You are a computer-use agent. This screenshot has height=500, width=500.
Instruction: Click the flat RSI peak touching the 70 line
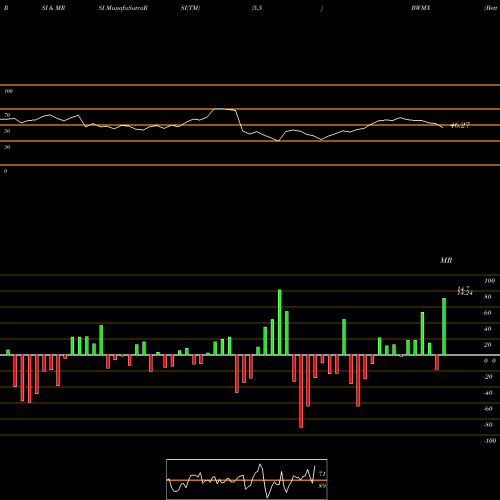[x=224, y=109]
